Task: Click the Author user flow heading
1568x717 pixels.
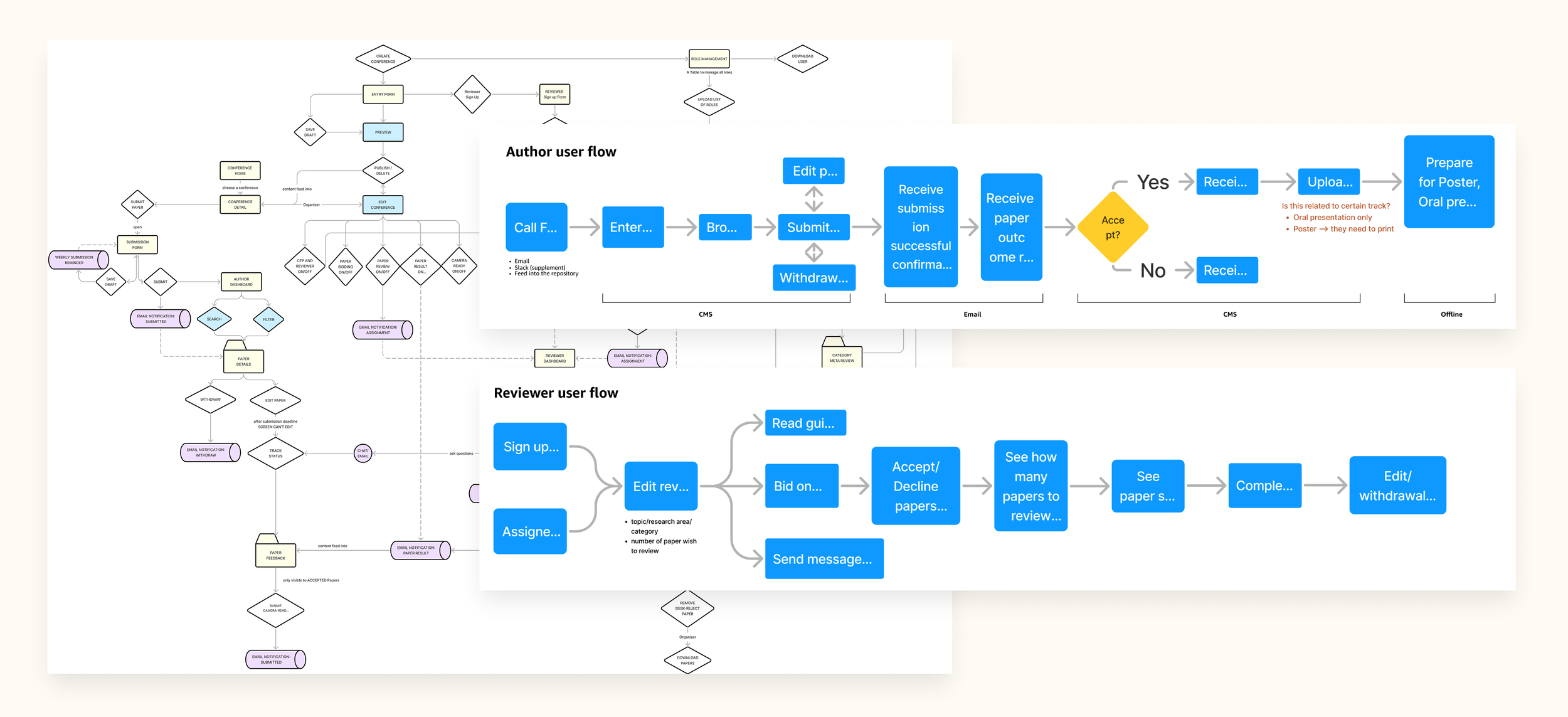Action: click(561, 152)
